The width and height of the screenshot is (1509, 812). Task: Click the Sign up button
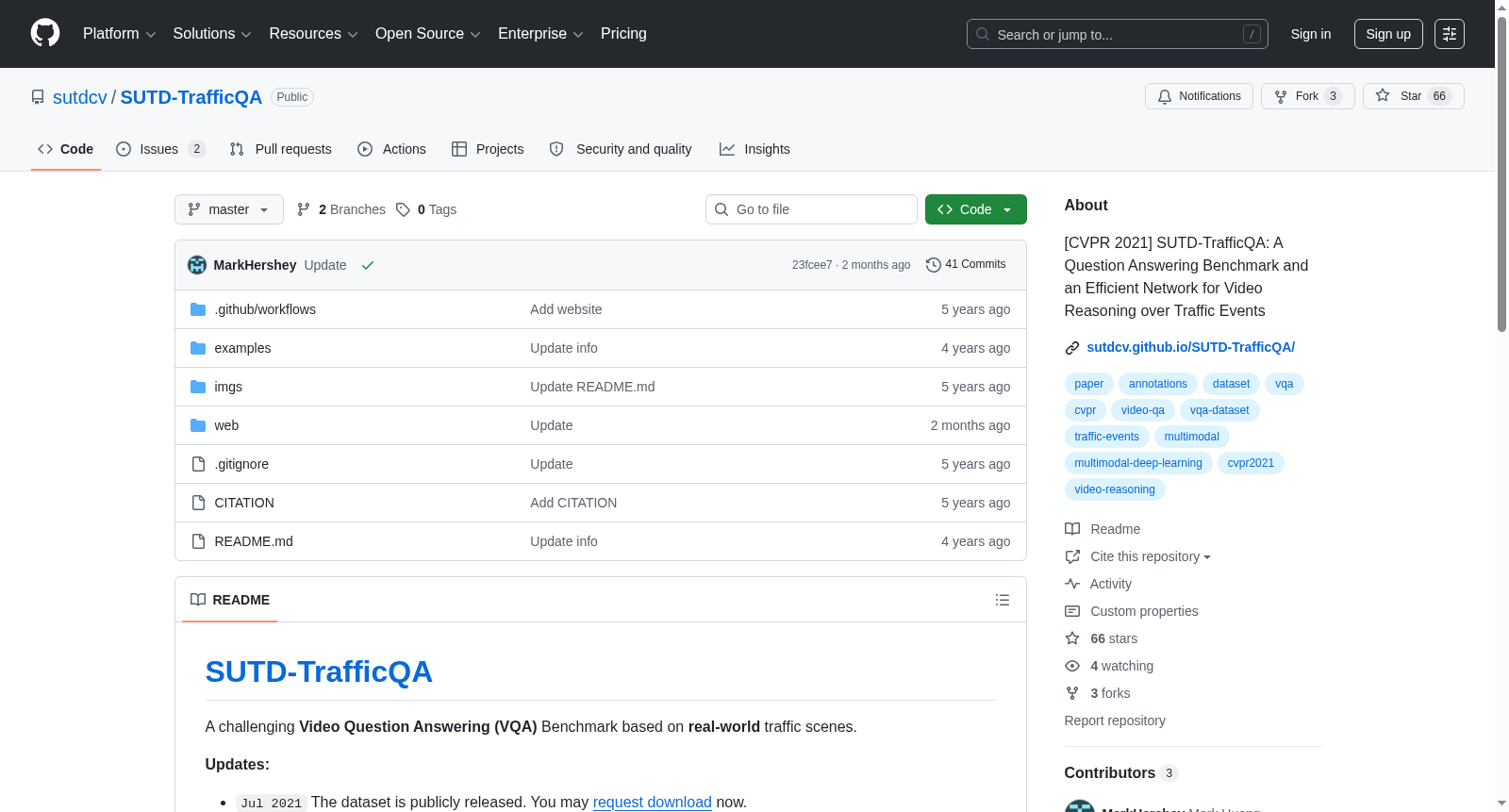pyautogui.click(x=1388, y=34)
